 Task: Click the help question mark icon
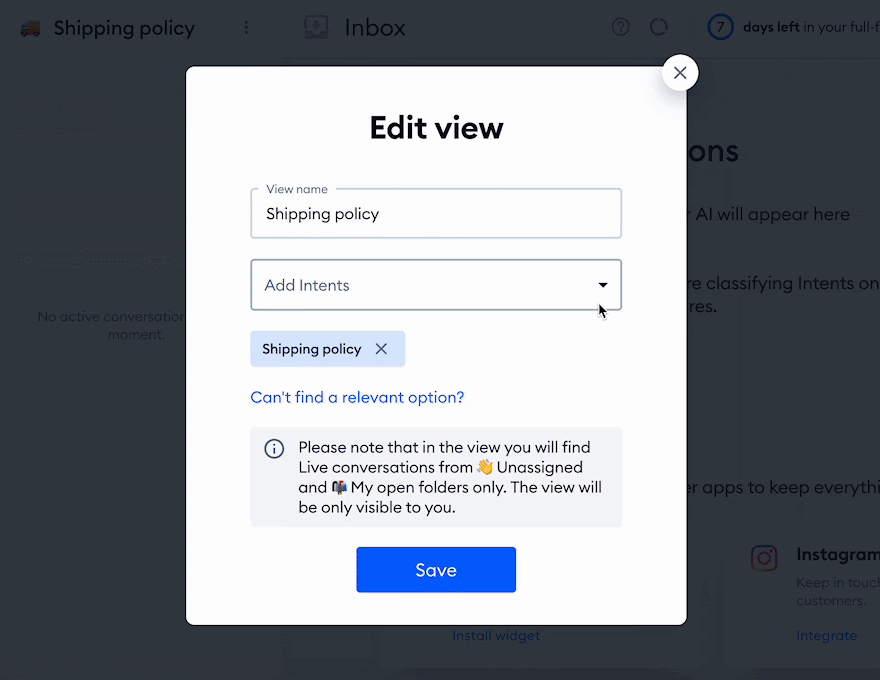point(620,27)
